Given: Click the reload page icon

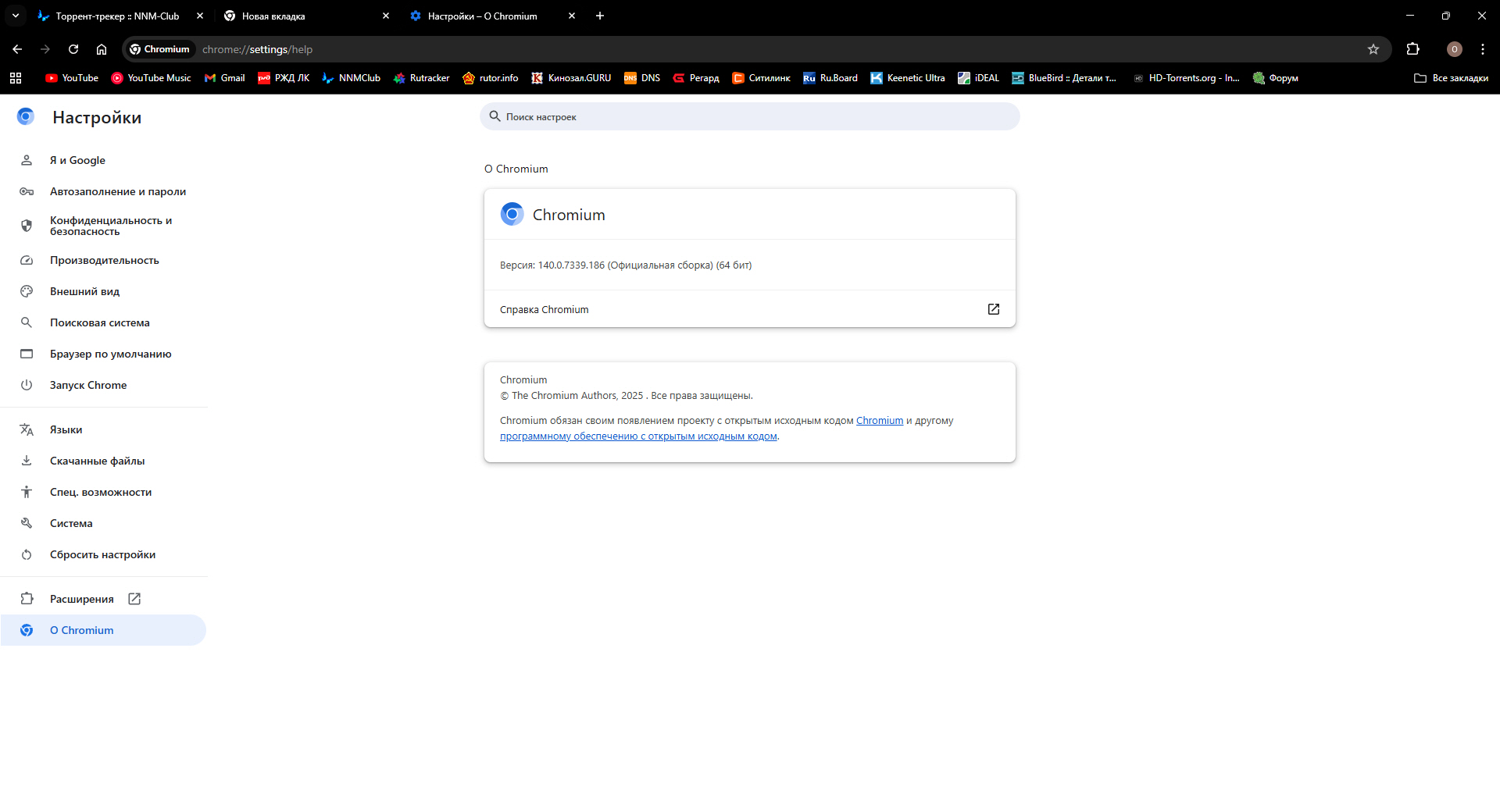Looking at the screenshot, I should (73, 49).
